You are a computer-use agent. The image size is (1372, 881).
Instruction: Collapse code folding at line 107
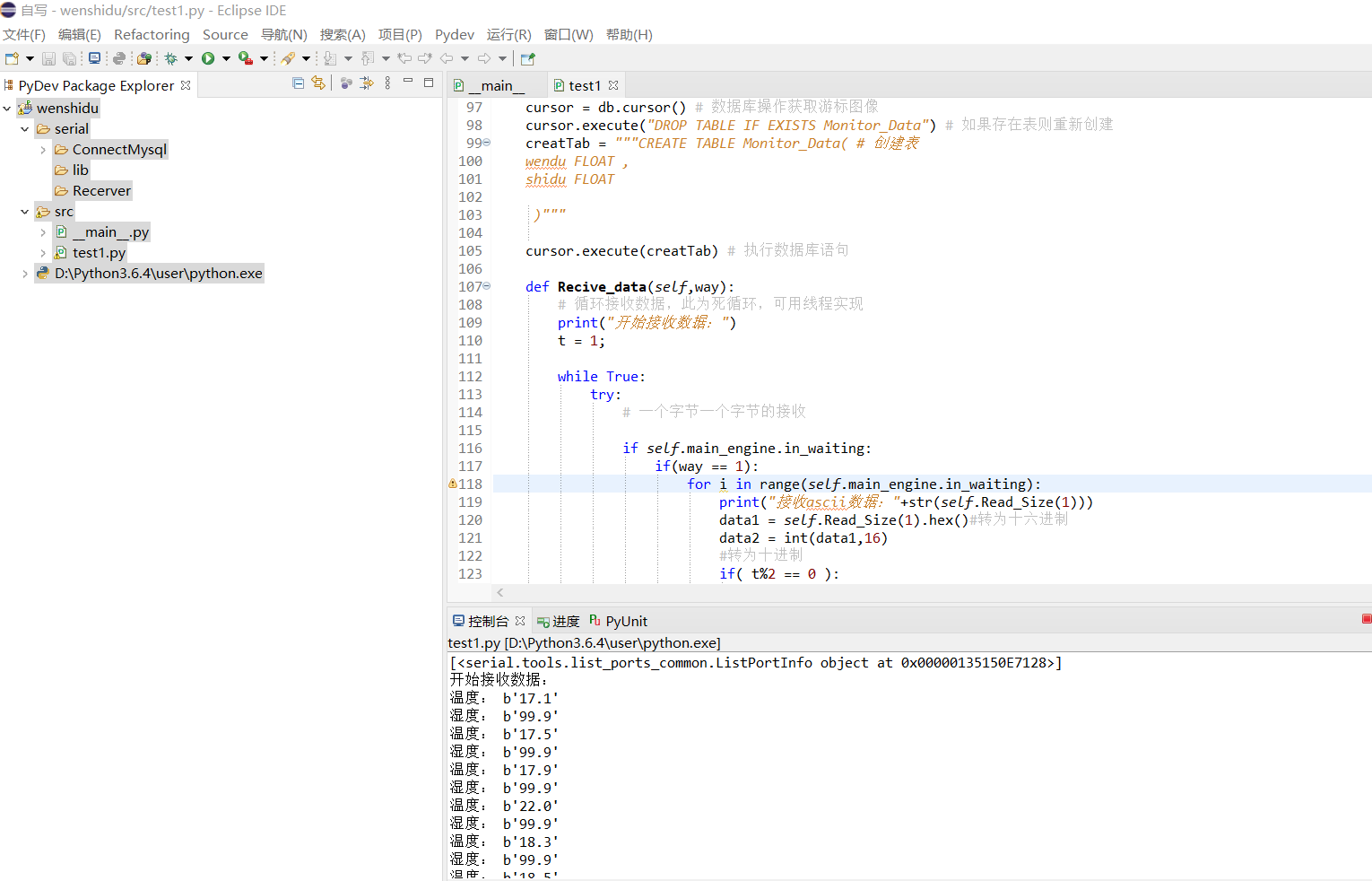[x=487, y=286]
